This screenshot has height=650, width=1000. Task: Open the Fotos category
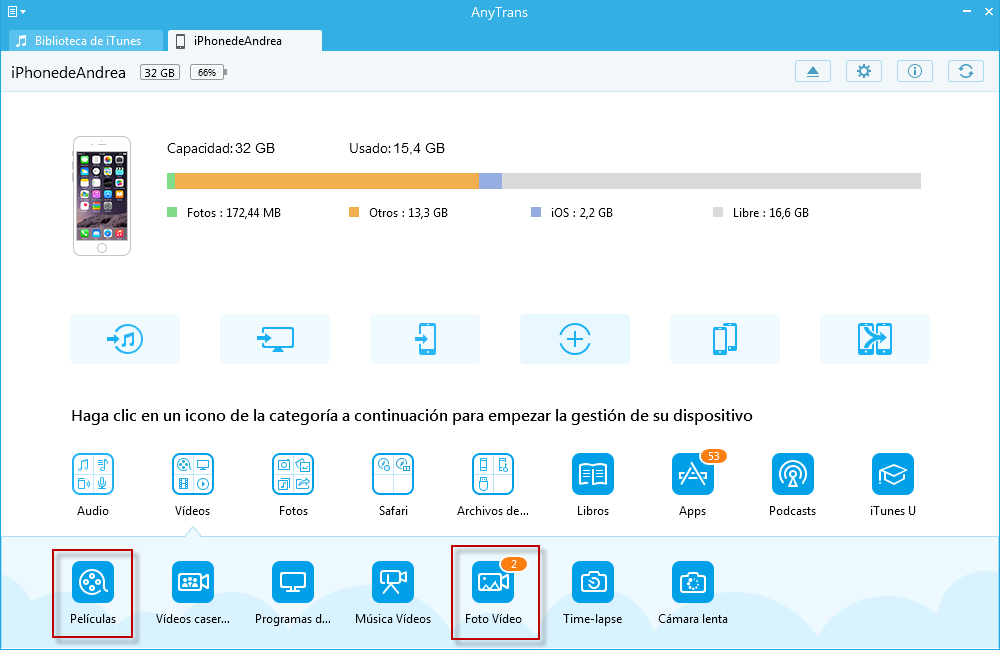click(293, 485)
